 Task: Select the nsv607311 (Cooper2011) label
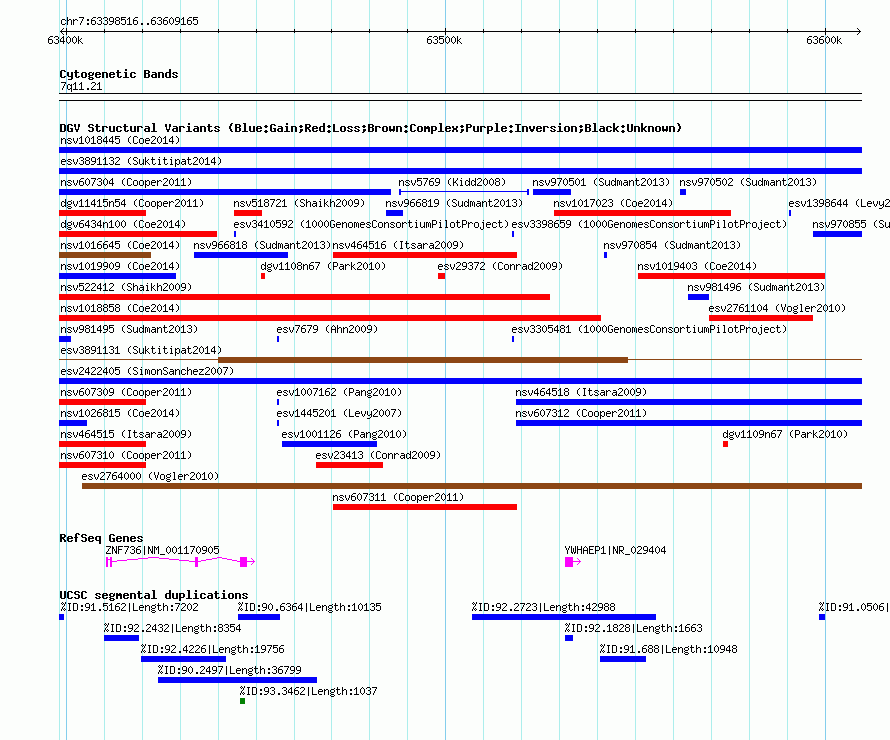(x=398, y=497)
